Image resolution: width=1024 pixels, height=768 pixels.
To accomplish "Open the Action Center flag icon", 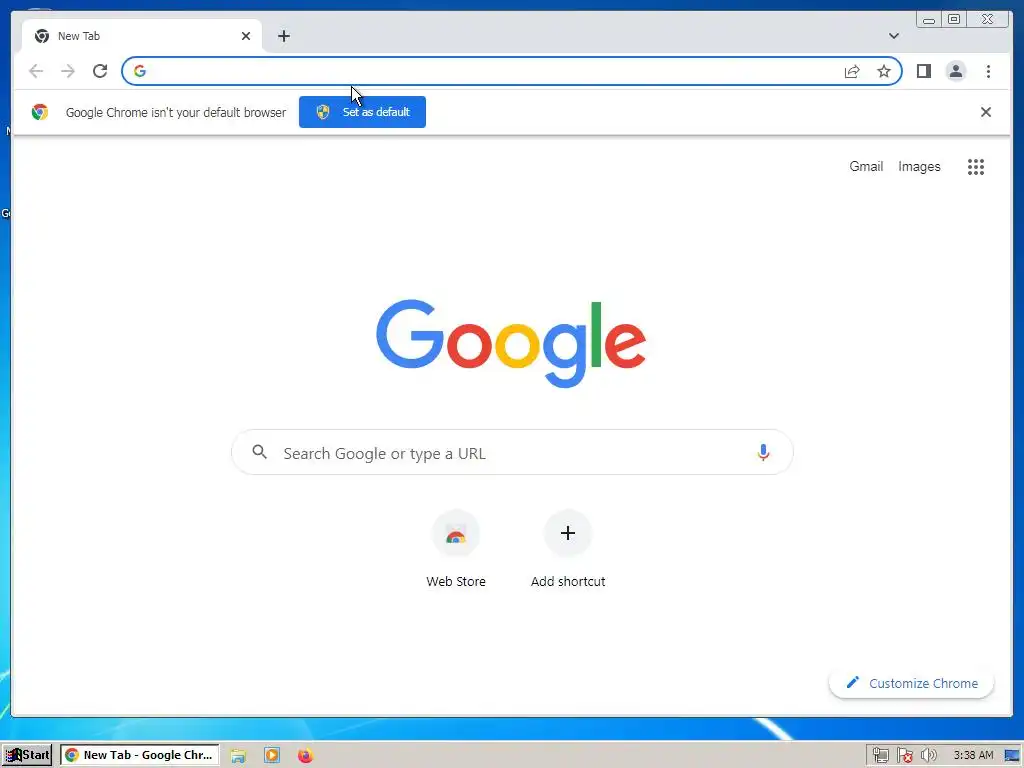I will [x=904, y=756].
